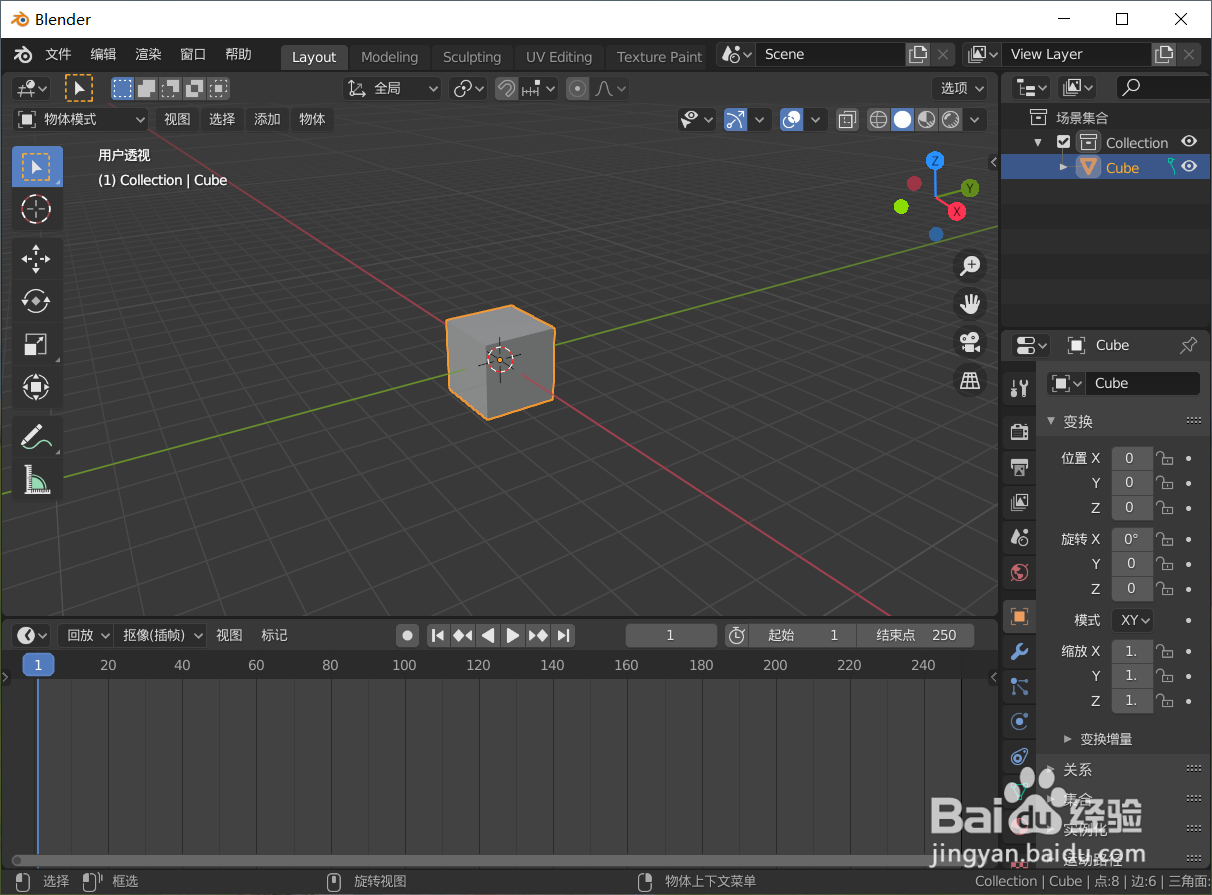Switch to the Sculpting workspace tab
Viewport: 1212px width, 895px height.
[x=472, y=57]
